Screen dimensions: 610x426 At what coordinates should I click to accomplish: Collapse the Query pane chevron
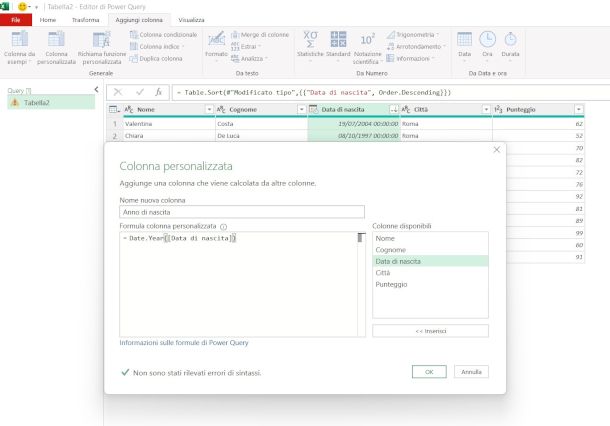(96, 89)
